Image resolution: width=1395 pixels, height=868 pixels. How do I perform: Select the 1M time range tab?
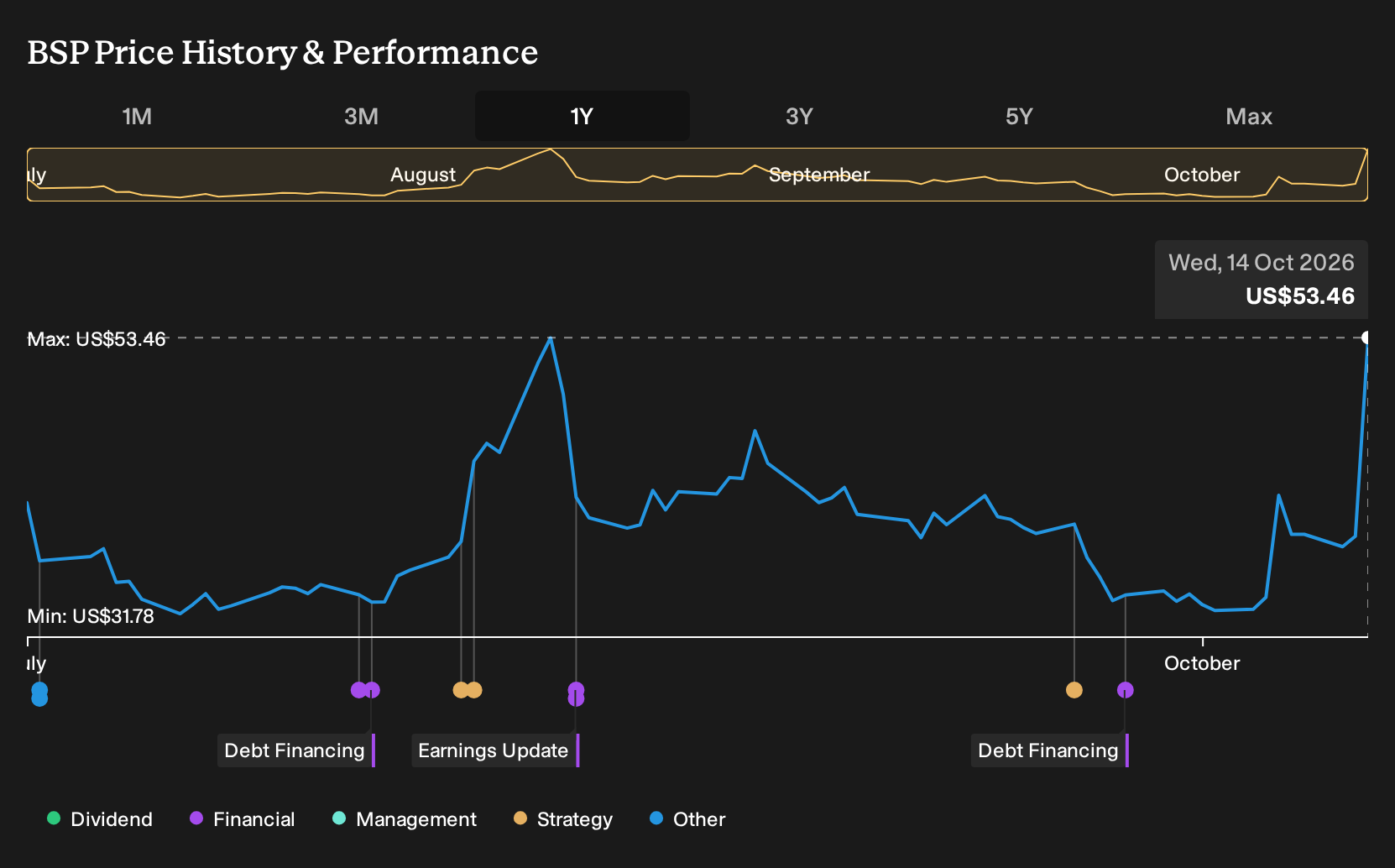137,116
